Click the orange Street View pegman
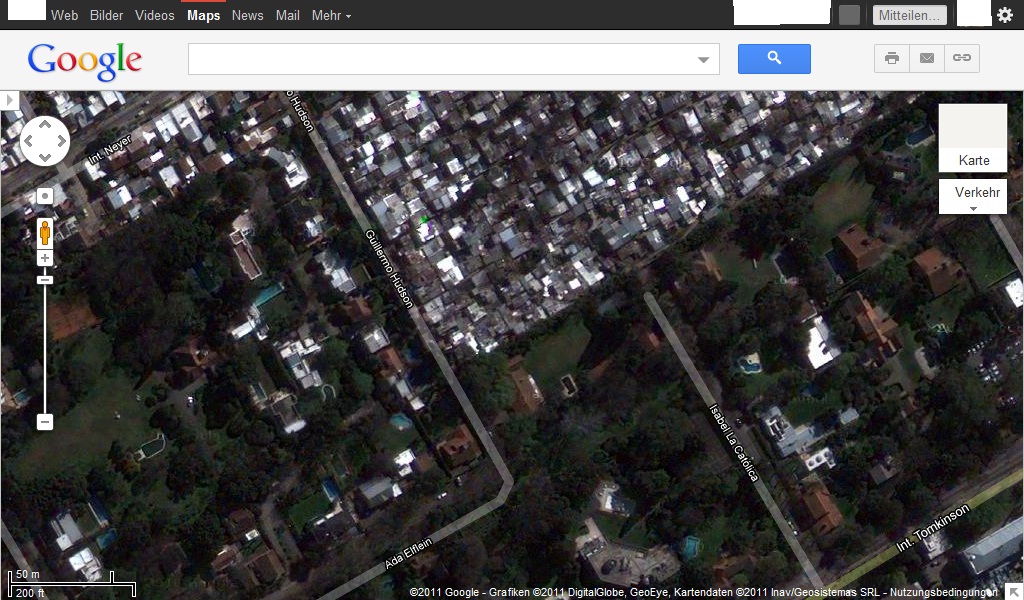 pos(45,232)
